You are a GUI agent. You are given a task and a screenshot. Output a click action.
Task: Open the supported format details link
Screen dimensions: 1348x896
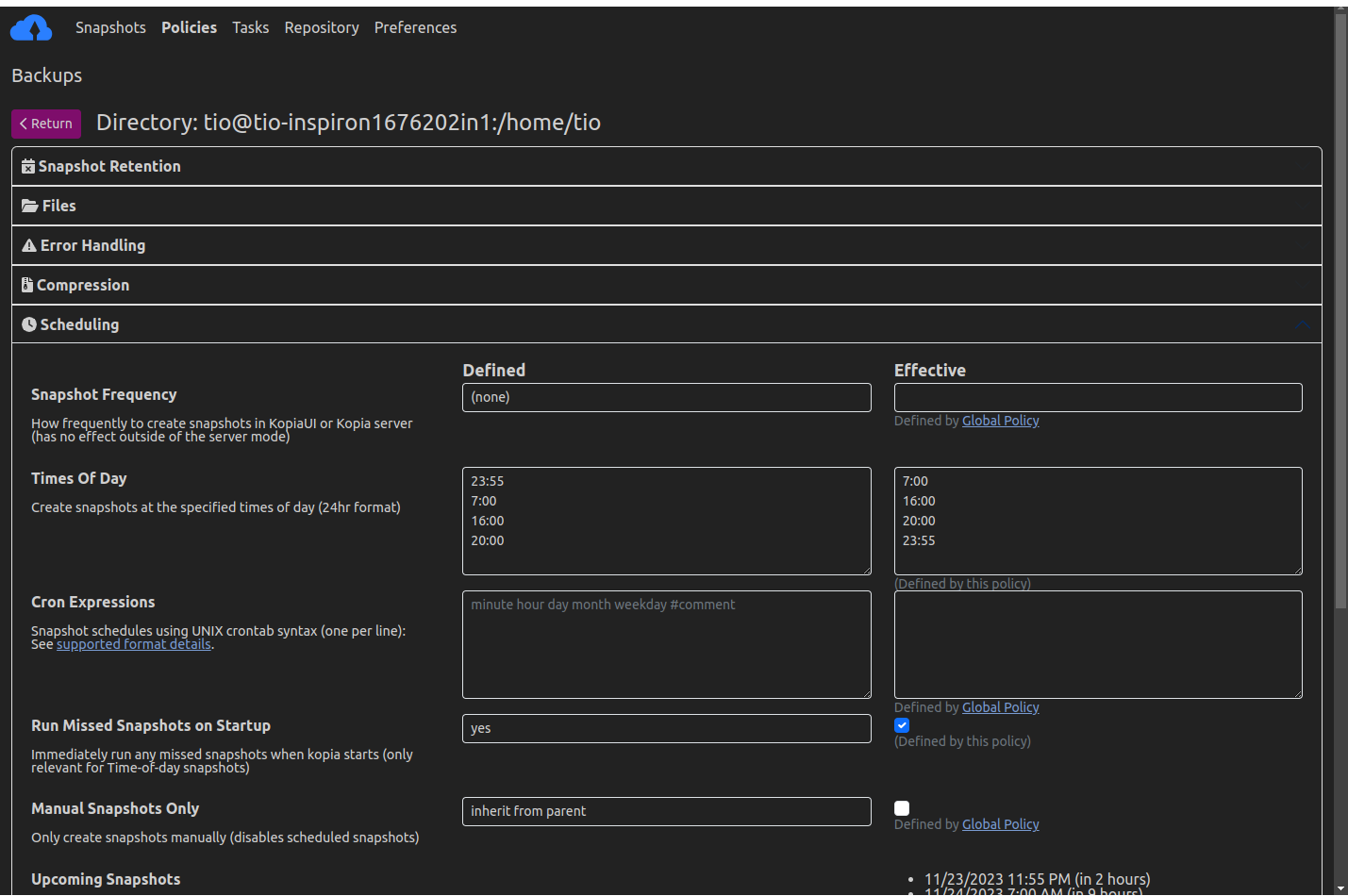click(134, 644)
